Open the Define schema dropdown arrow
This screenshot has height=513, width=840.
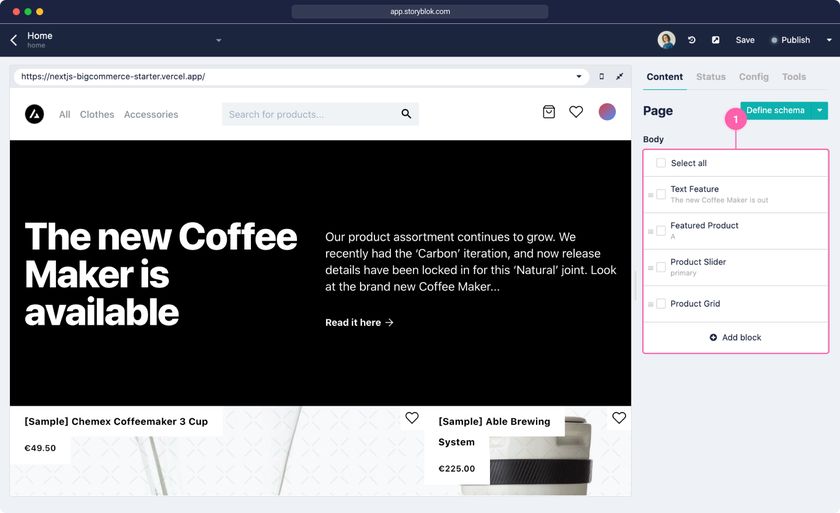[820, 110]
